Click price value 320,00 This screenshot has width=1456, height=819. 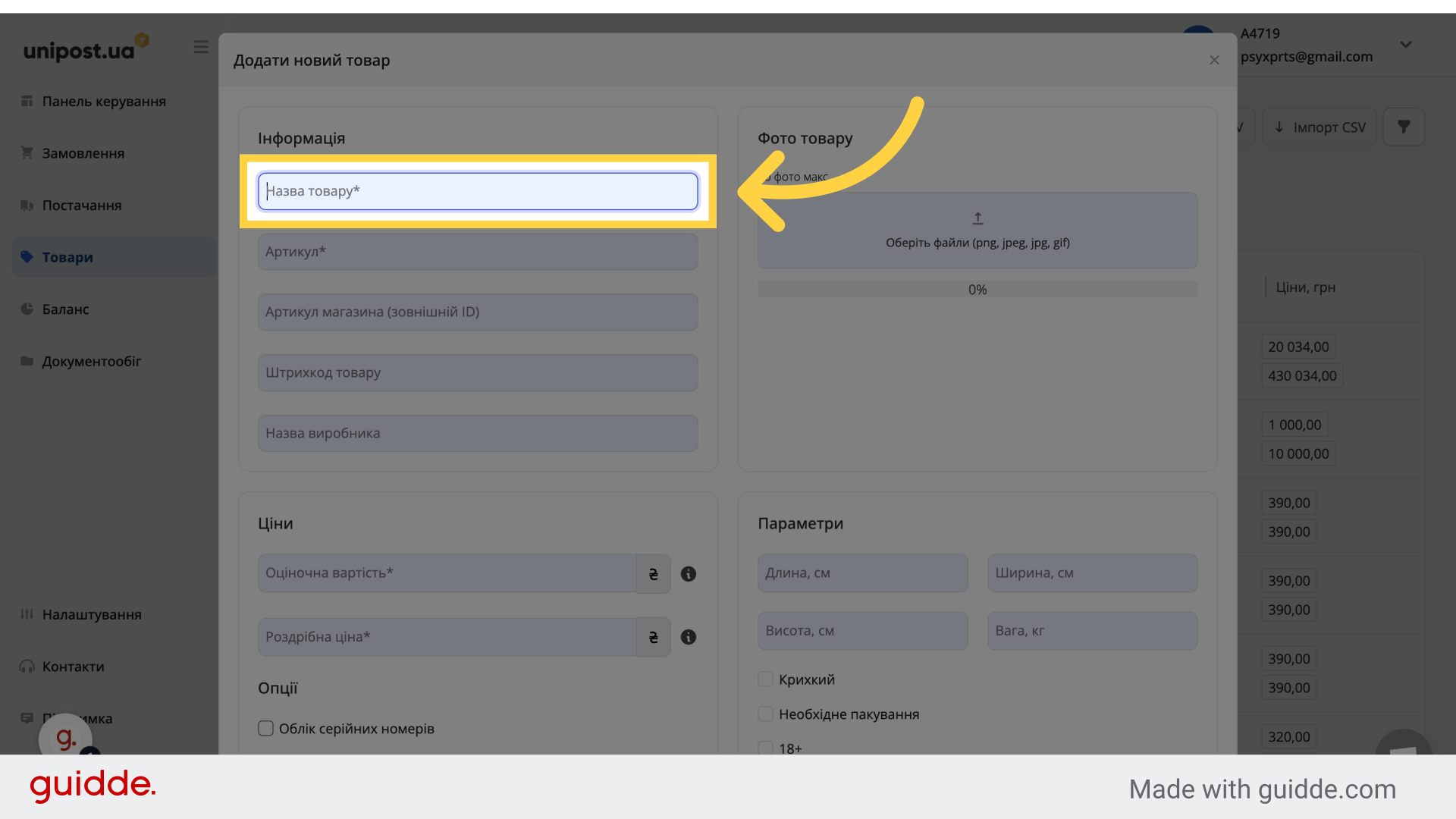point(1288,737)
